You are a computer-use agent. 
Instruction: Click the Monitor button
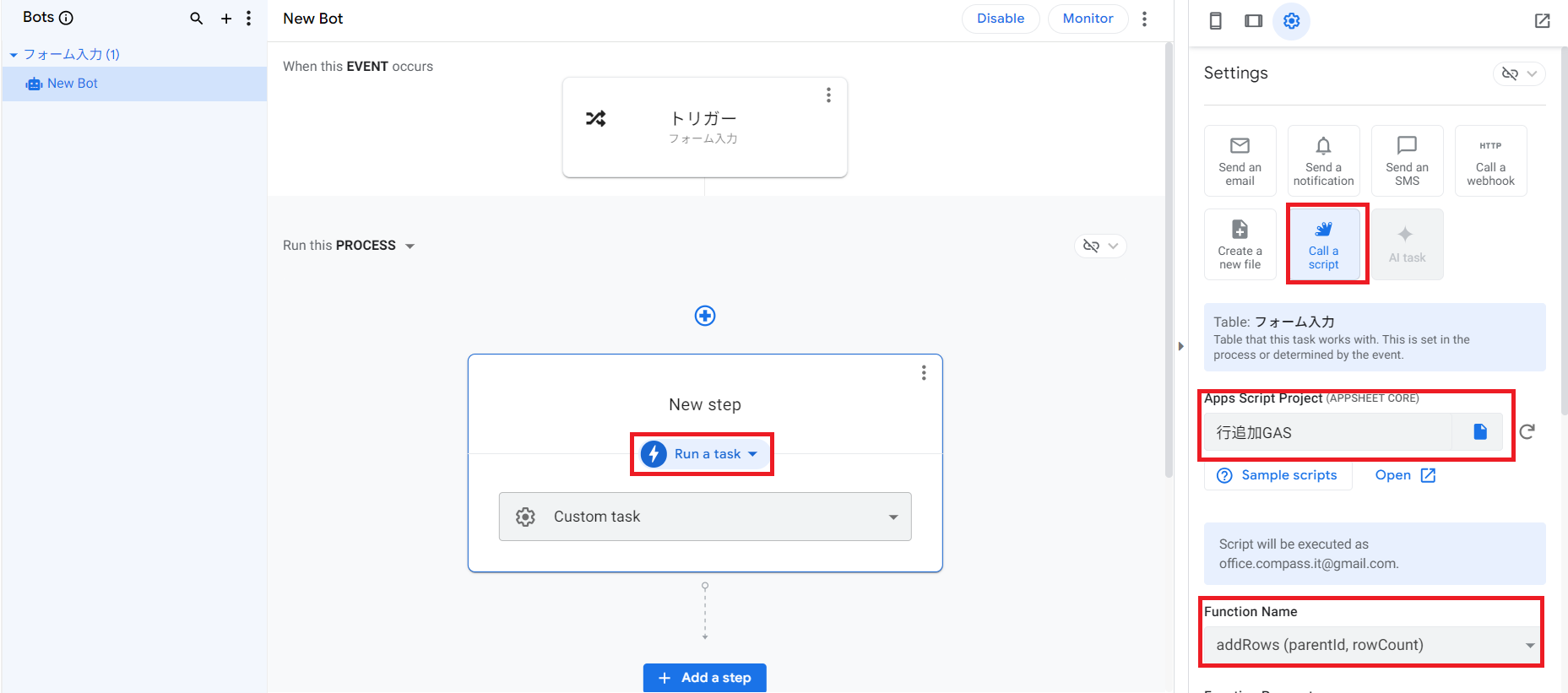[x=1088, y=19]
